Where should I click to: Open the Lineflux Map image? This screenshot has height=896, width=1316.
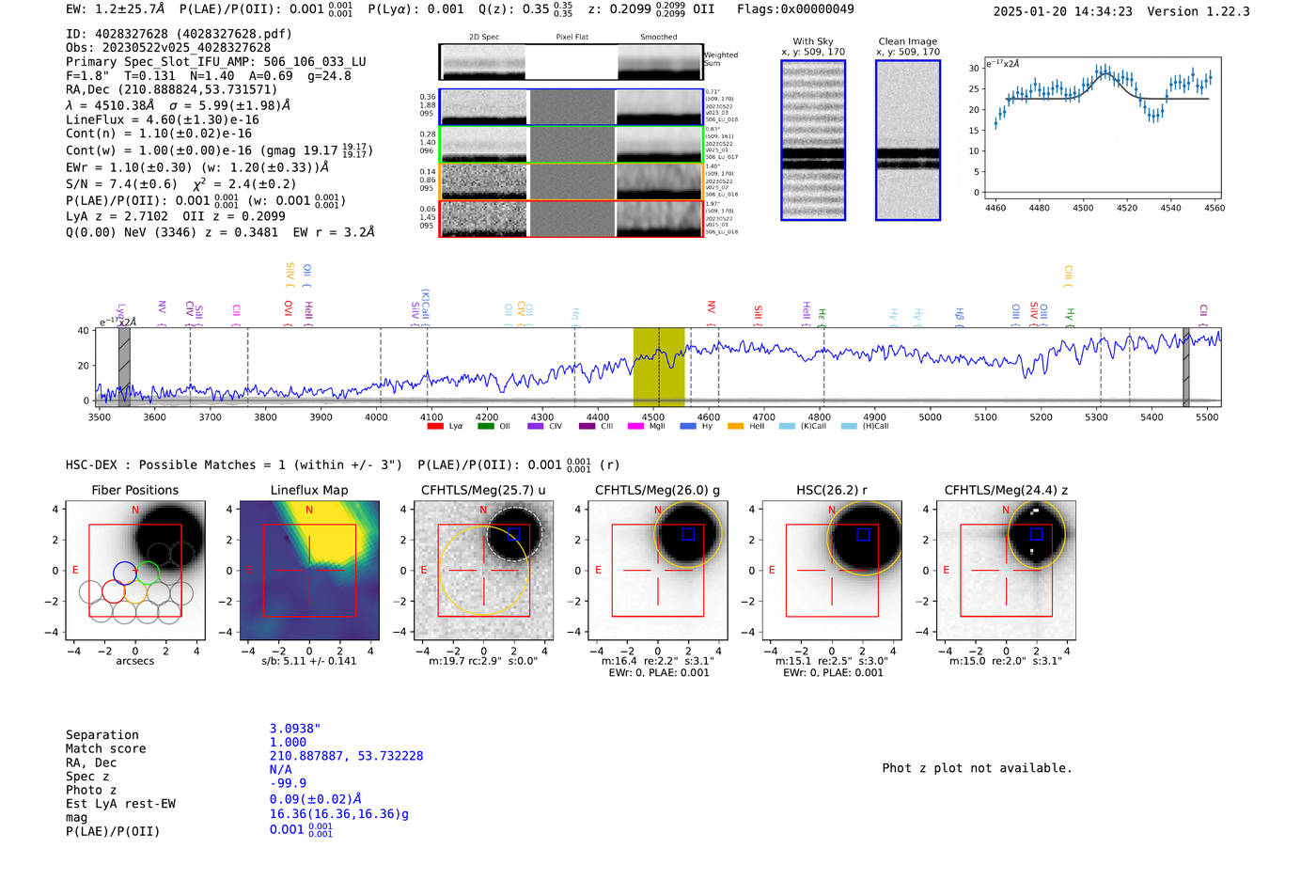coord(309,570)
